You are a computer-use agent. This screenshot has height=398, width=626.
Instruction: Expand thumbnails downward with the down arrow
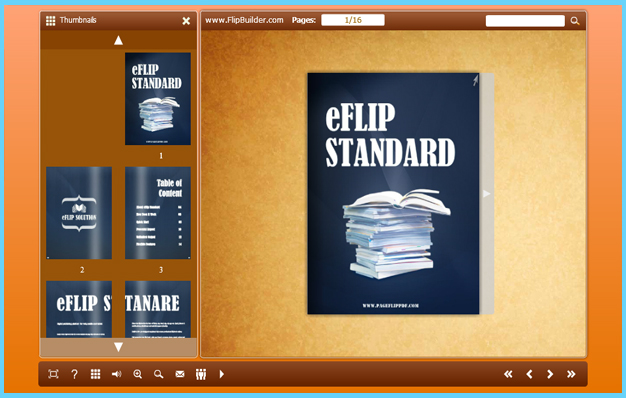click(119, 347)
